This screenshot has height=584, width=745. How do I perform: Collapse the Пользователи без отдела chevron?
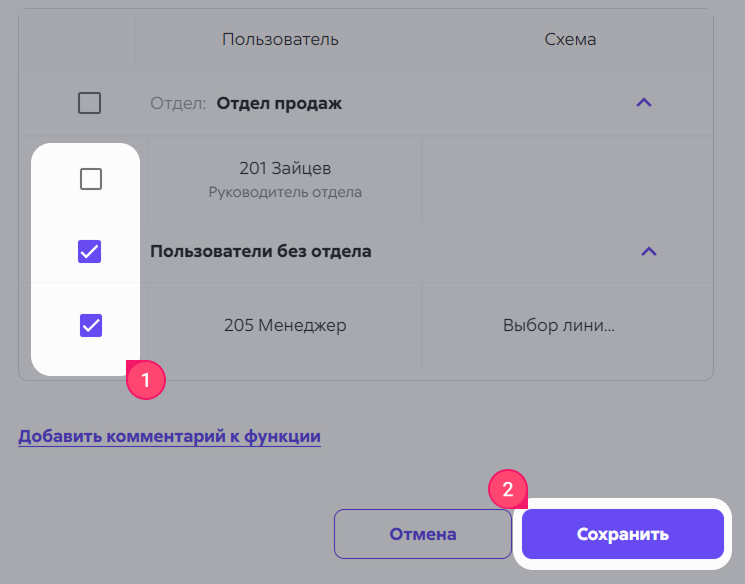(x=648, y=251)
